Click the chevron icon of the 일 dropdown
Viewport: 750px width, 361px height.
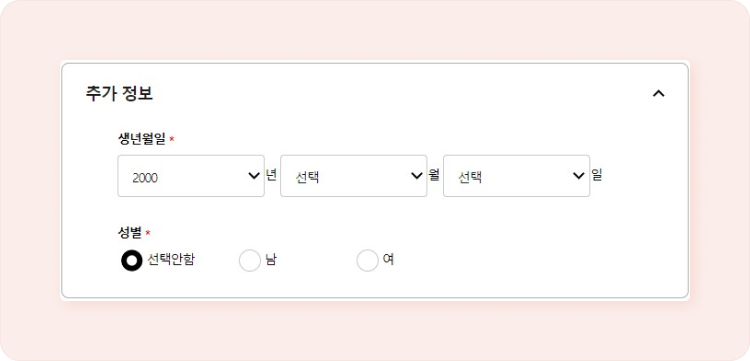tap(579, 175)
